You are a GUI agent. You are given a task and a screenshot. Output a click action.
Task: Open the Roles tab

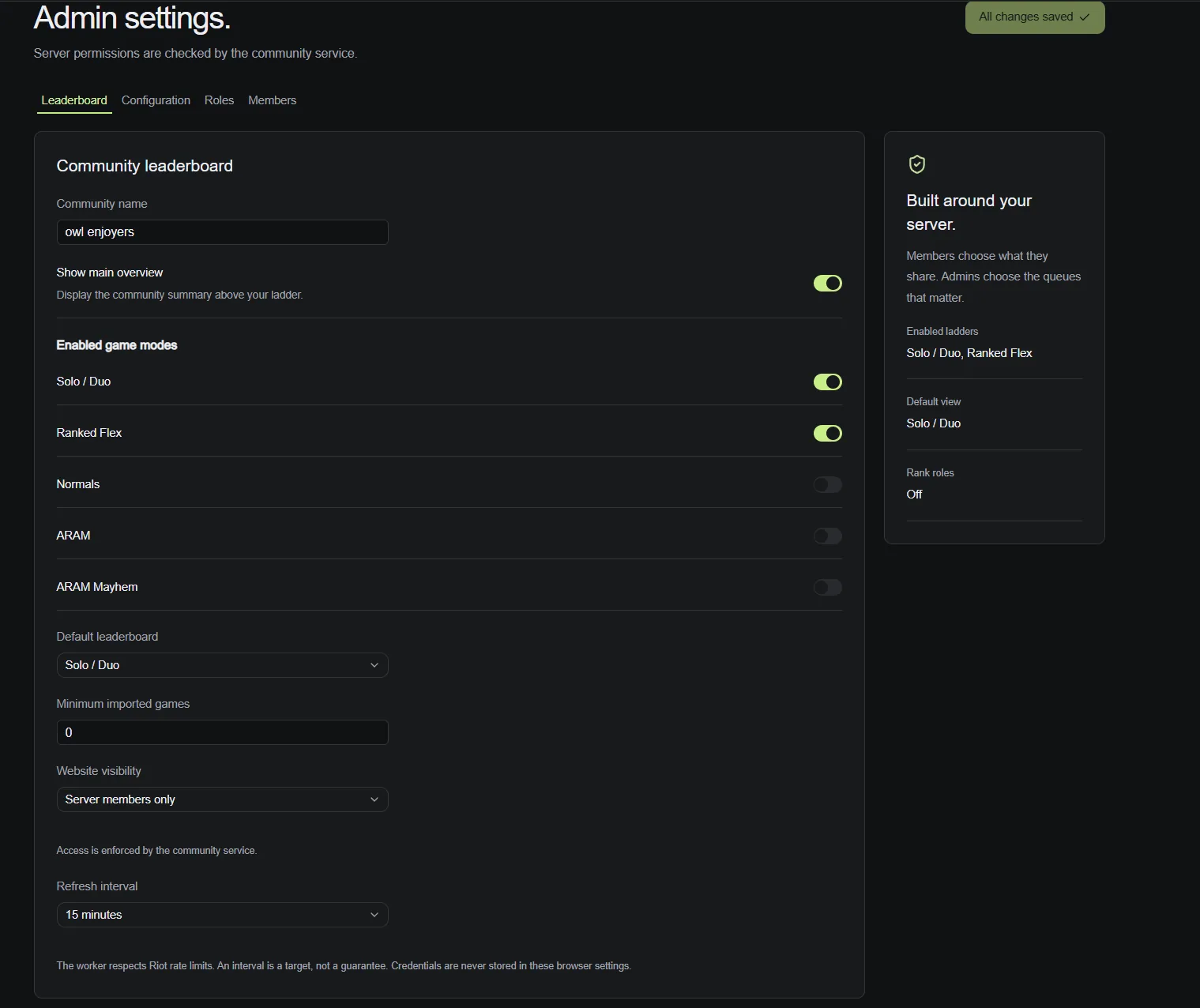219,100
